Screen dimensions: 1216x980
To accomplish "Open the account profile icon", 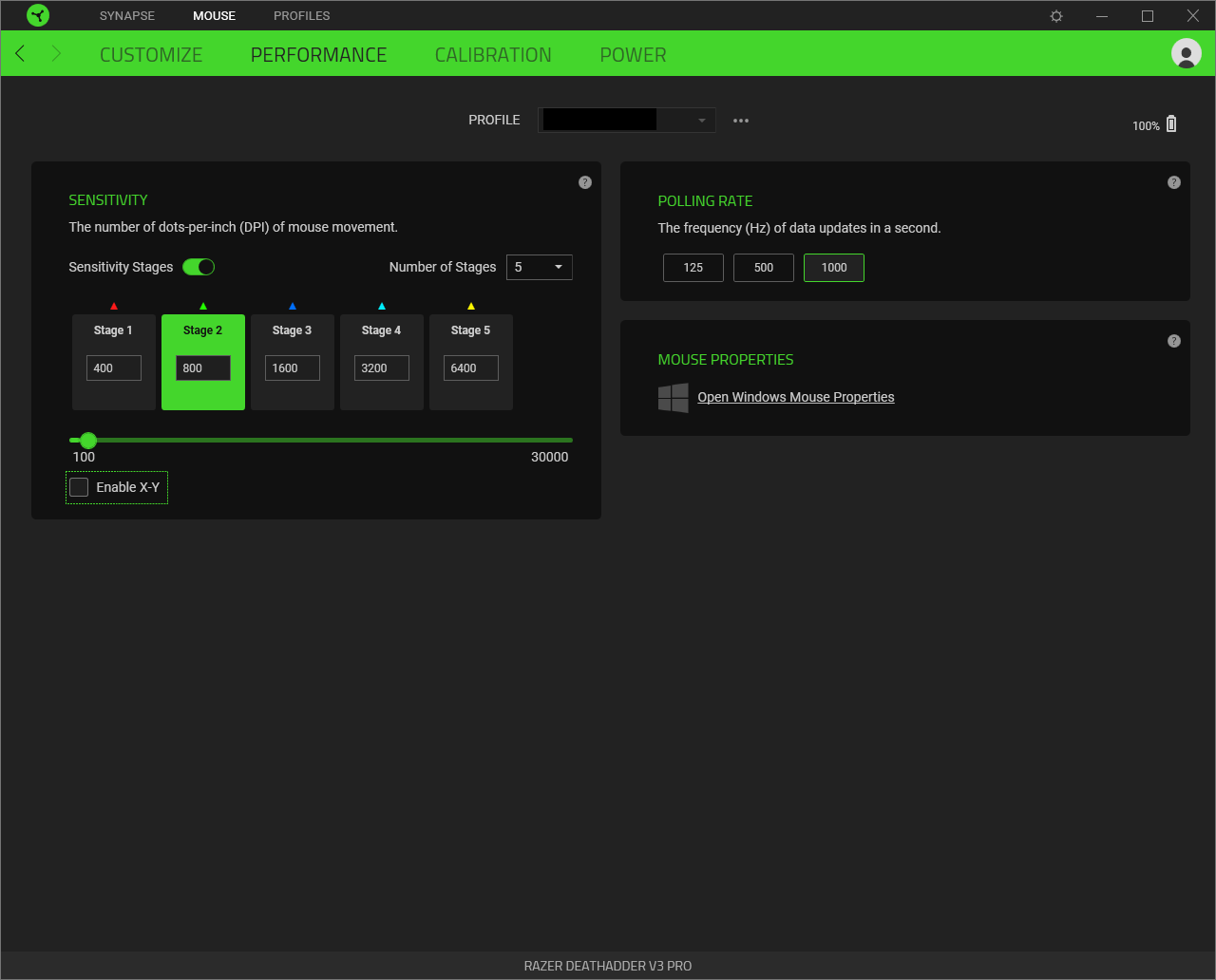I will (1187, 54).
